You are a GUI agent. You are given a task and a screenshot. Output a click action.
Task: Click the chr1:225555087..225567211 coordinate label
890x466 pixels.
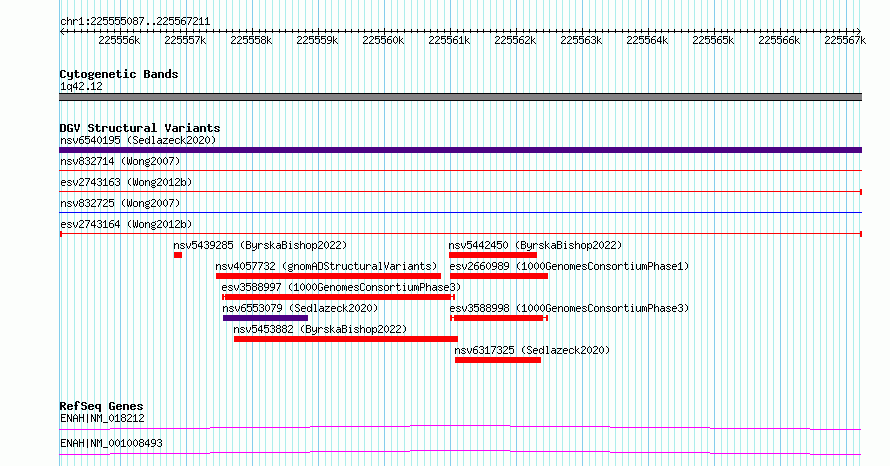(135, 22)
